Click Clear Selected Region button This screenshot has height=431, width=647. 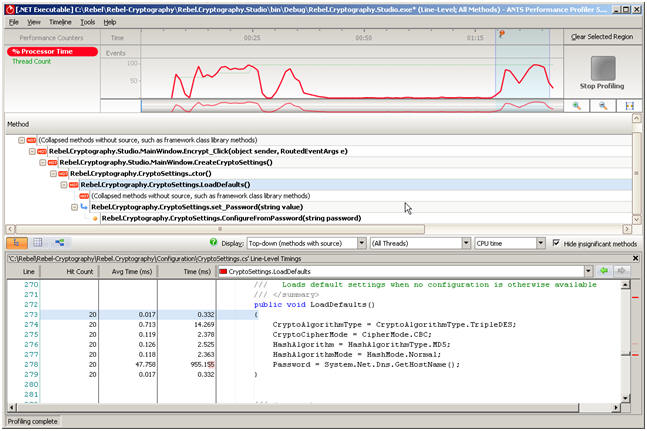tap(602, 37)
